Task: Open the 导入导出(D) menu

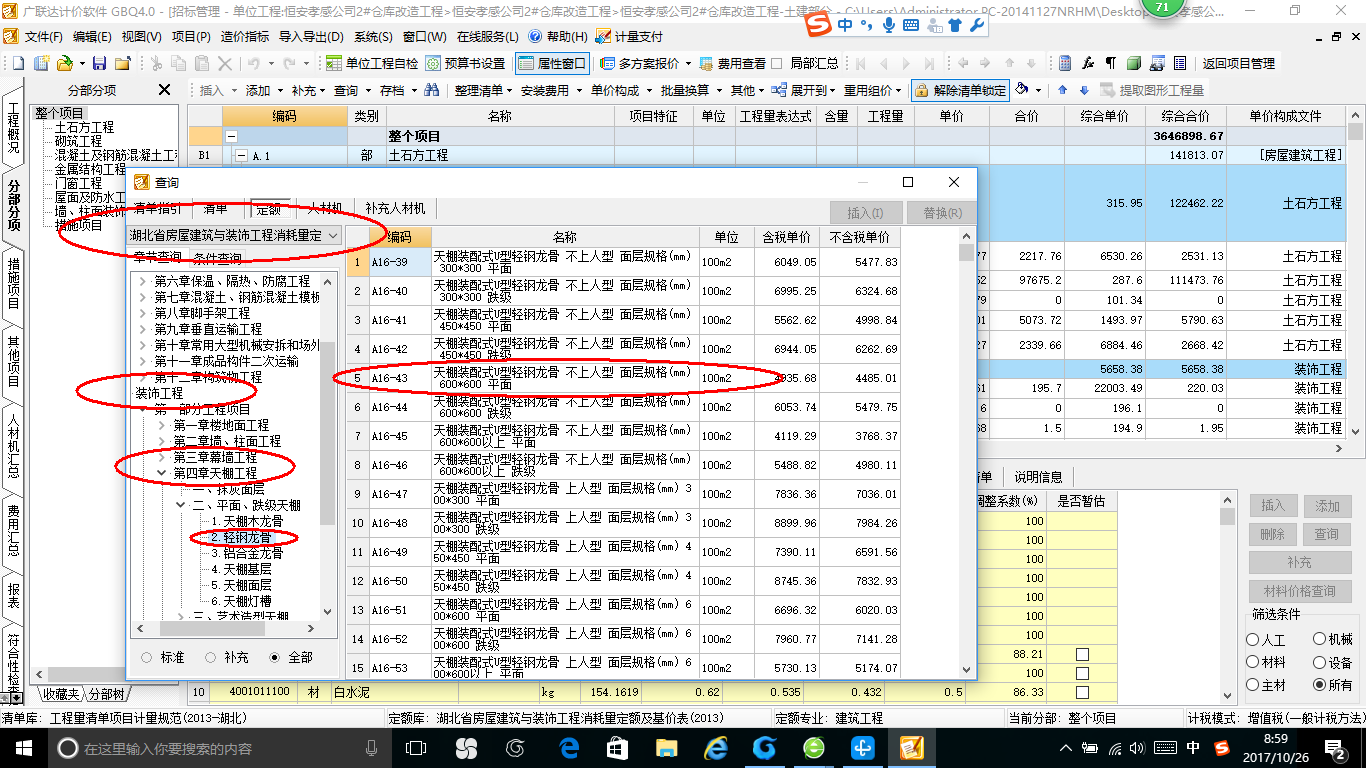Action: point(313,36)
